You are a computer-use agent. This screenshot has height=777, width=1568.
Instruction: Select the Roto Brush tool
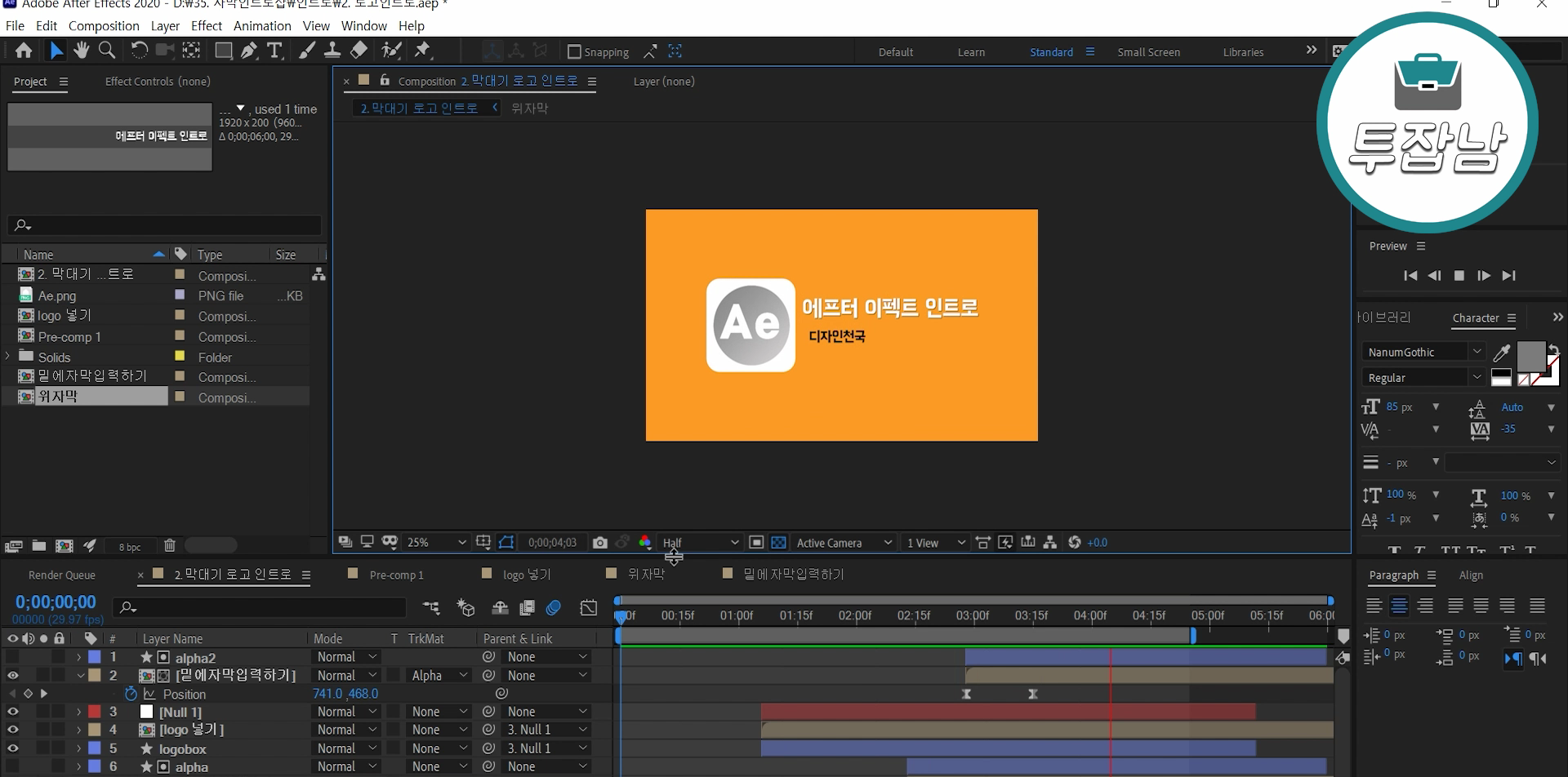pos(391,51)
